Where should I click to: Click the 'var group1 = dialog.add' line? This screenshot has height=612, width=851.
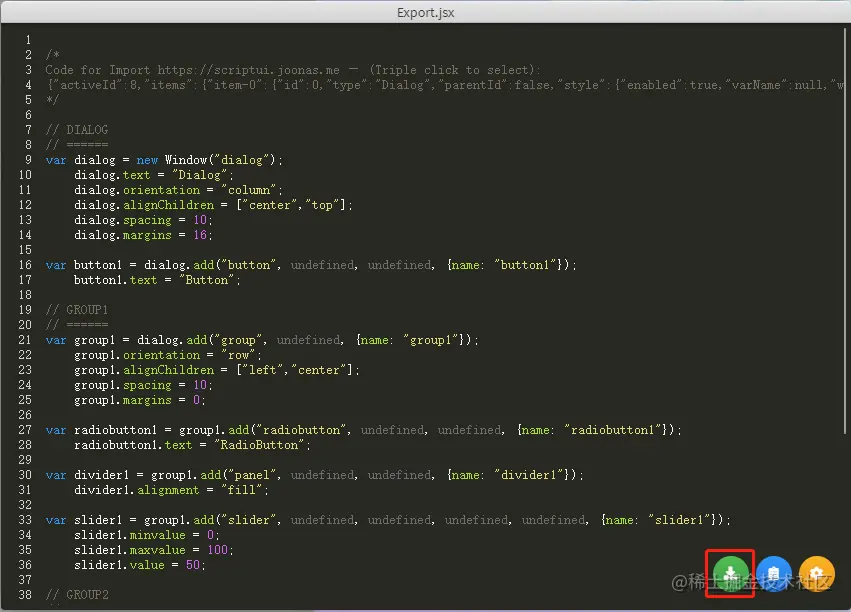(x=262, y=340)
